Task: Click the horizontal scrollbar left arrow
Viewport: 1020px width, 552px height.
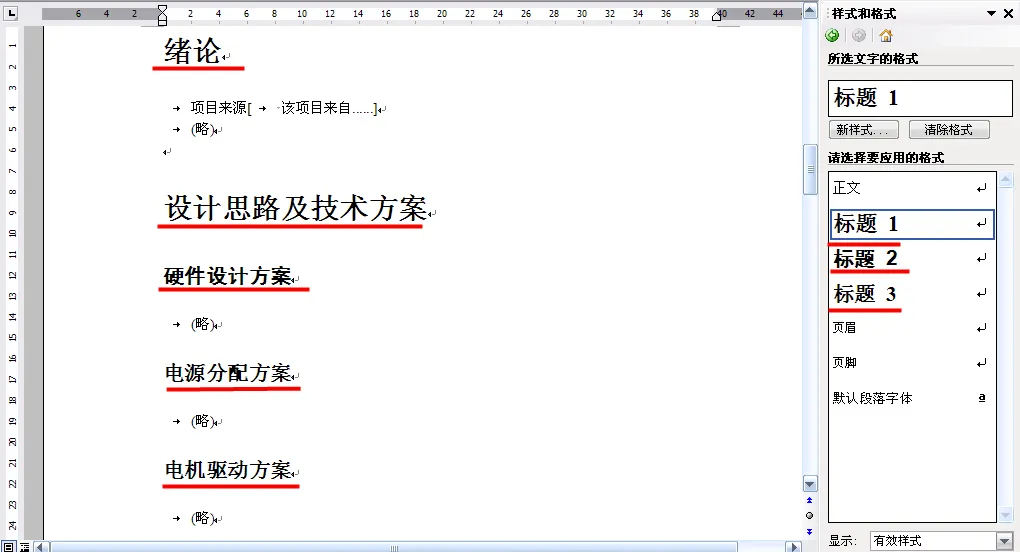Action: click(x=40, y=547)
